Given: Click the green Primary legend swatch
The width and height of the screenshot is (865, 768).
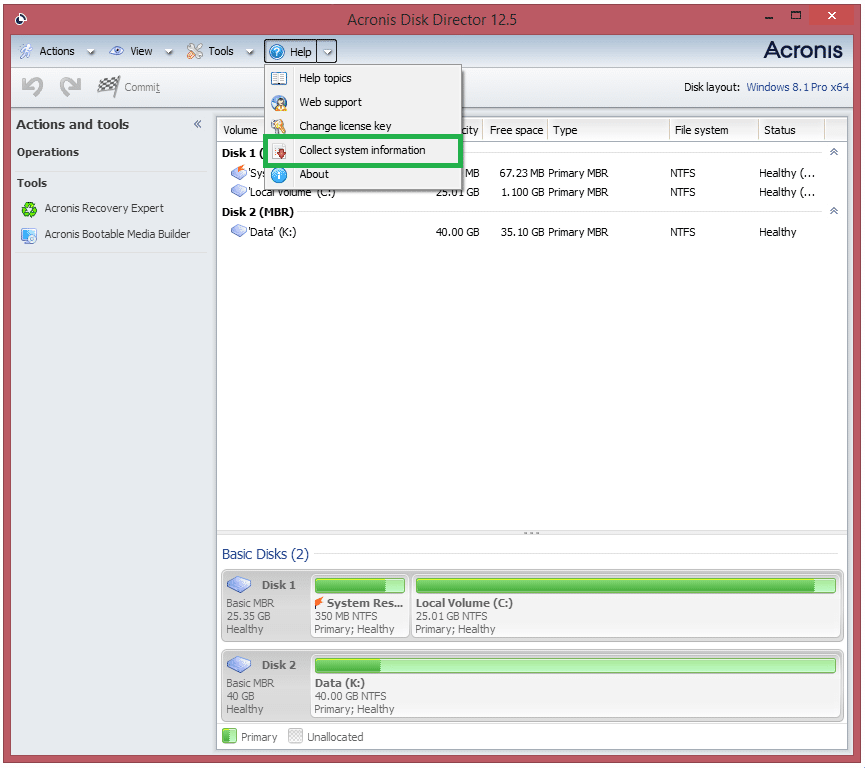Looking at the screenshot, I should click(229, 736).
